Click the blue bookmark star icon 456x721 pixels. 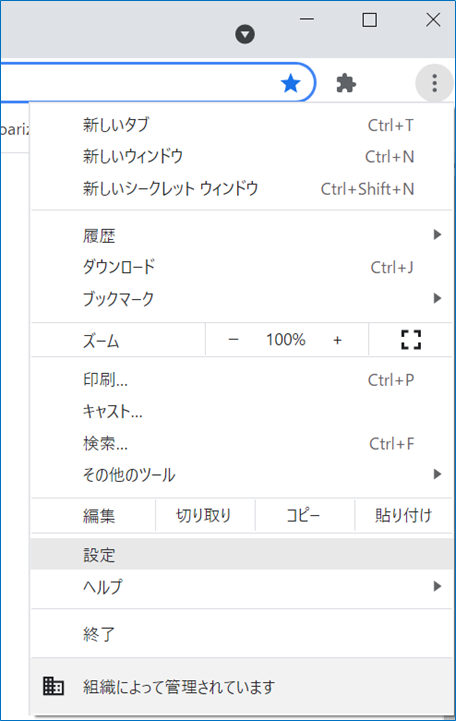291,83
